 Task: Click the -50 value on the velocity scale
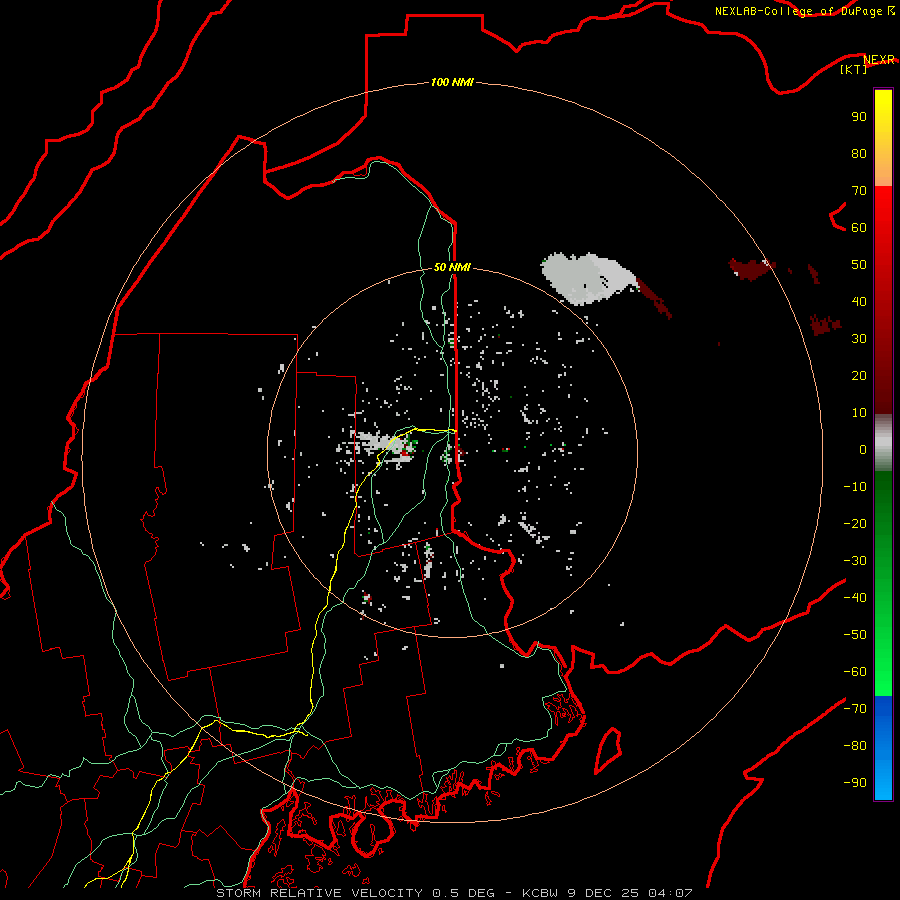(x=855, y=635)
